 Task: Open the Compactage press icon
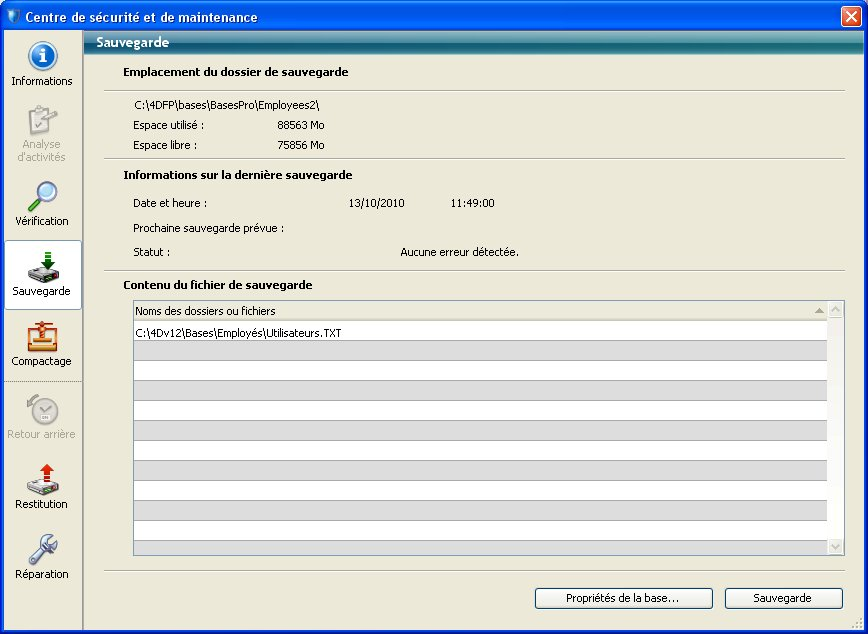click(x=42, y=336)
